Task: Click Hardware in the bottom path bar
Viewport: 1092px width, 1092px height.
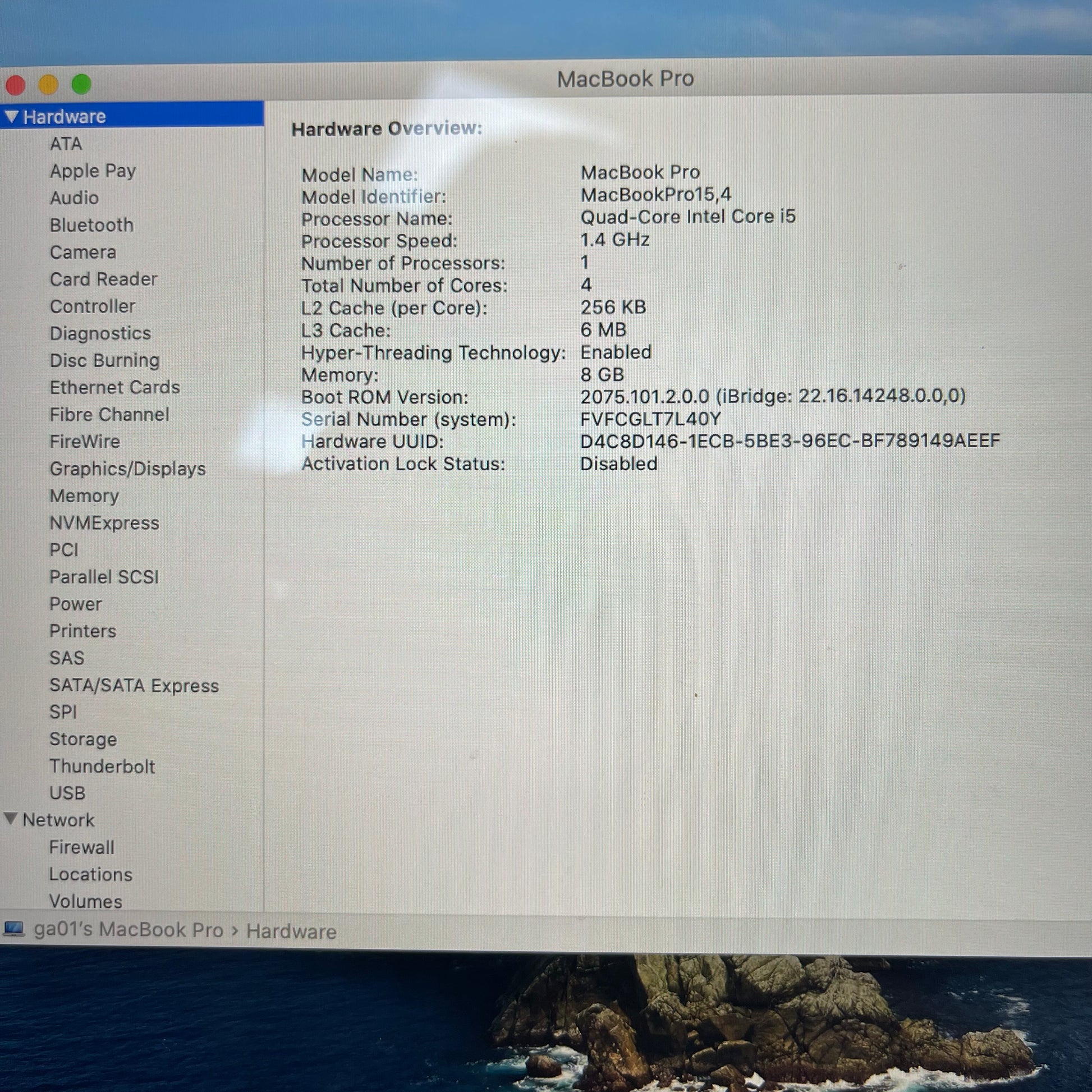Action: (291, 932)
